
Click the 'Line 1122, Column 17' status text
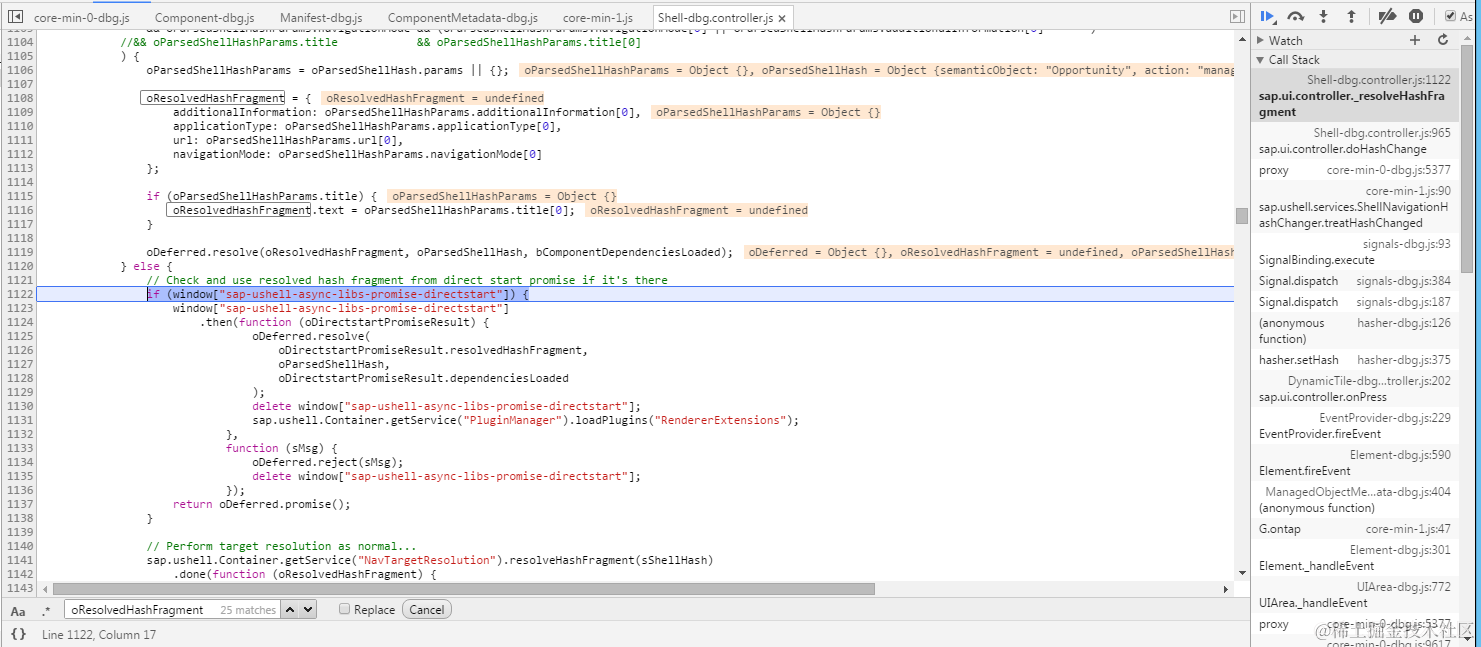(99, 634)
